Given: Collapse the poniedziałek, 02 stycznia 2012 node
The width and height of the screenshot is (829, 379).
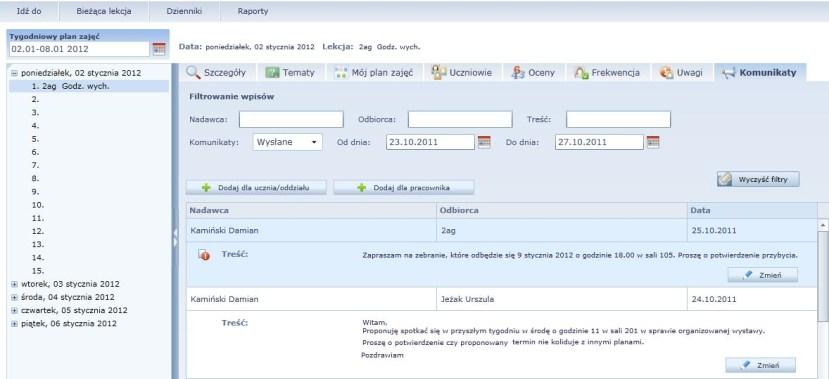Looking at the screenshot, I should [x=14, y=73].
